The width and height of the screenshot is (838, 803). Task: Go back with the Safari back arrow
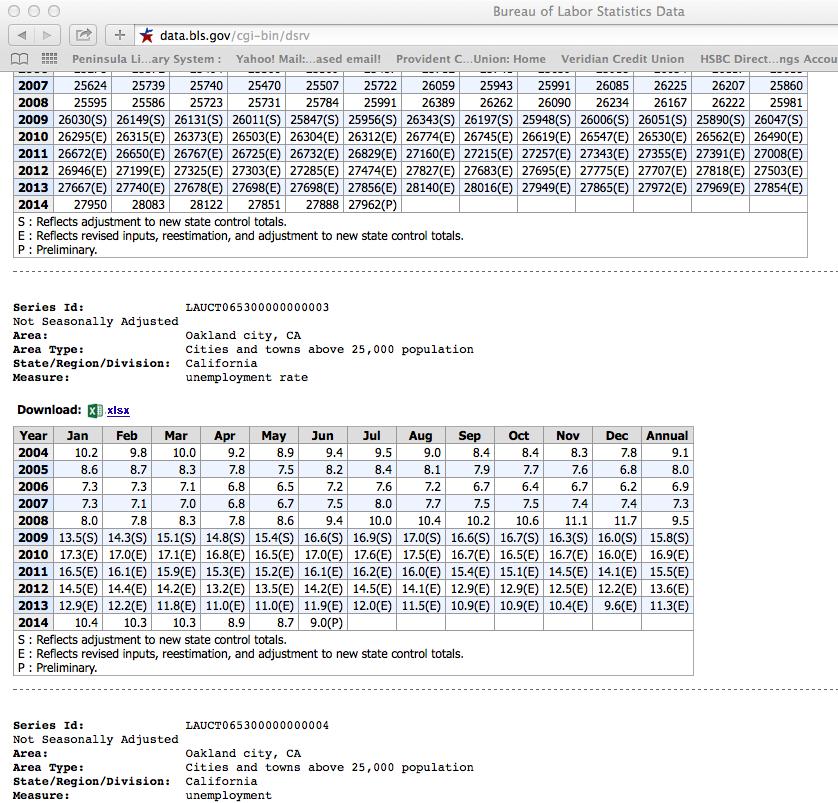pos(22,35)
